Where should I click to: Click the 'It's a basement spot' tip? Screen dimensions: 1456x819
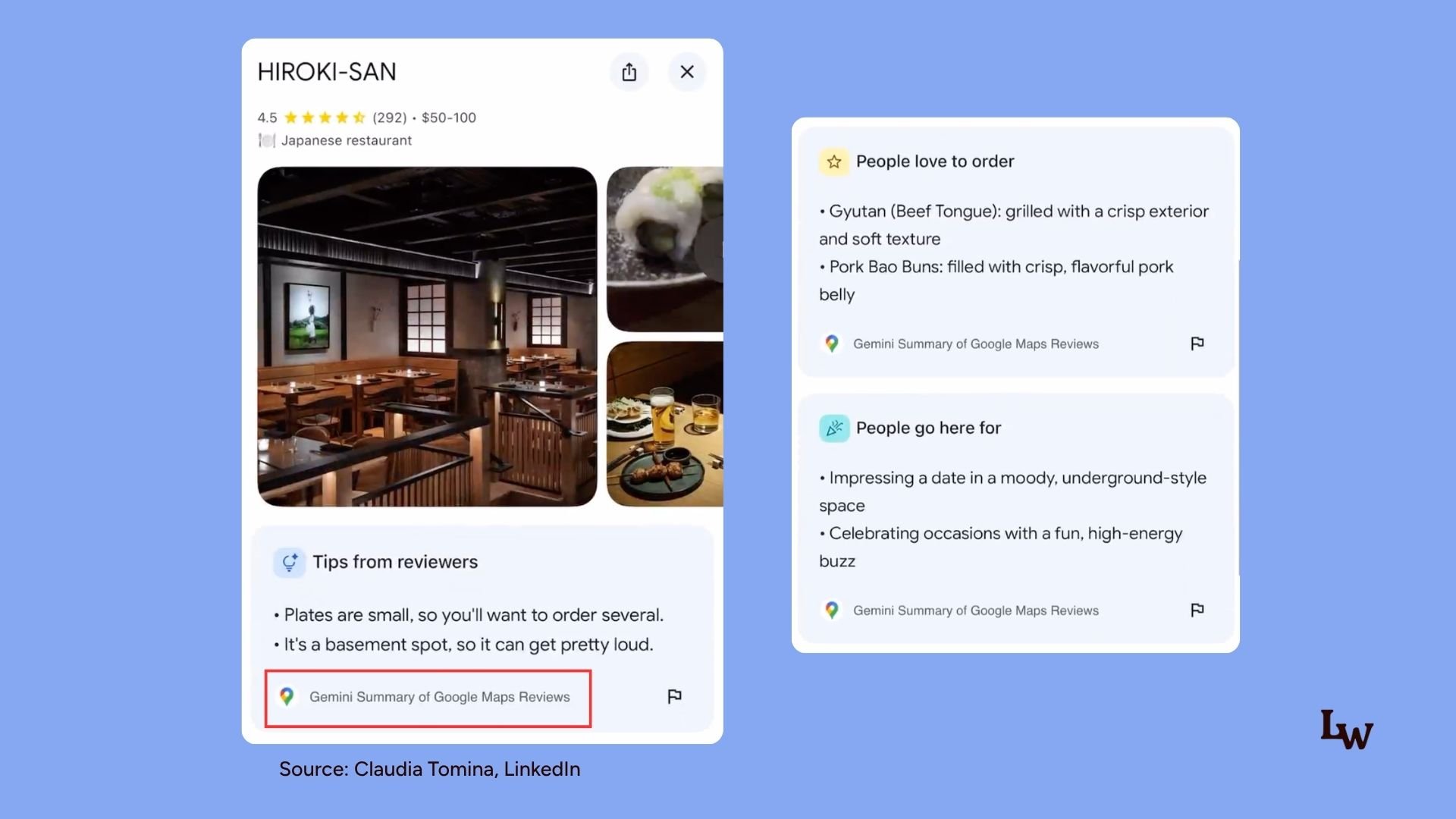click(463, 645)
